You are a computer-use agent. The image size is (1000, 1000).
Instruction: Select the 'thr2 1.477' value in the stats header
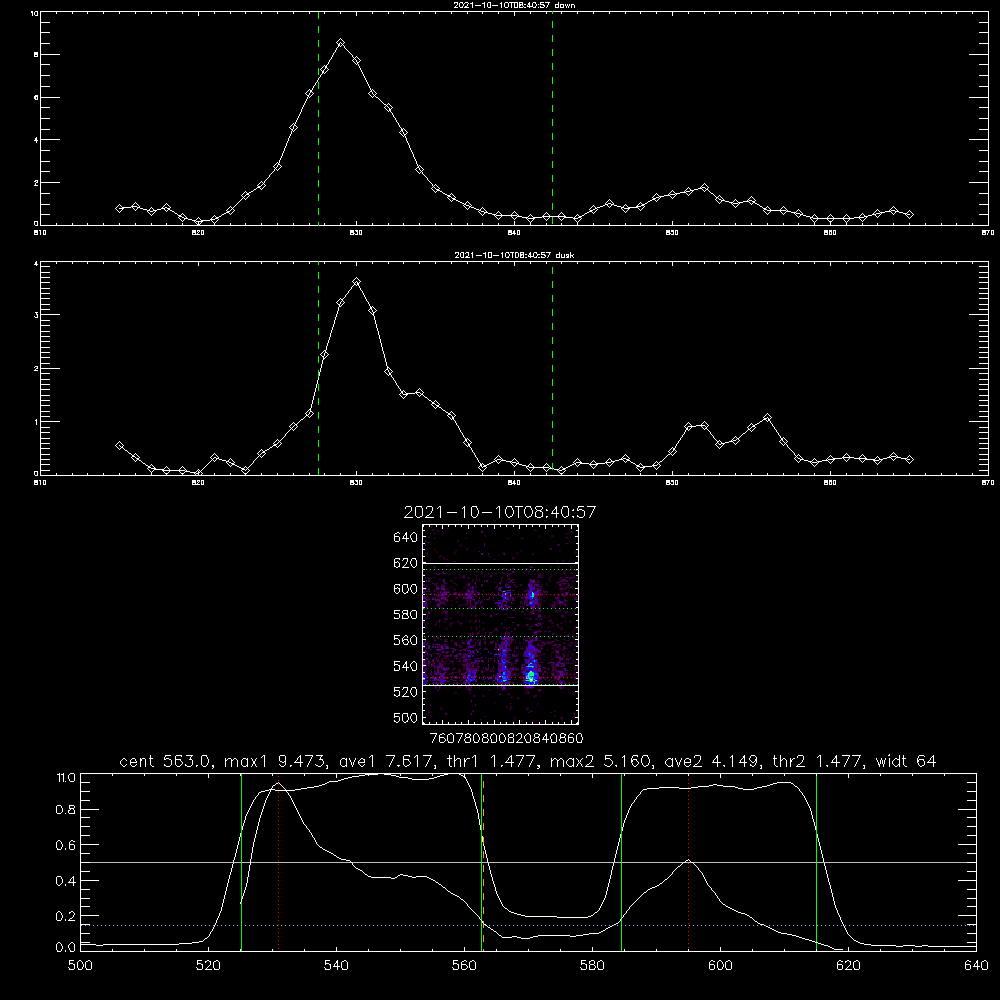pos(818,761)
